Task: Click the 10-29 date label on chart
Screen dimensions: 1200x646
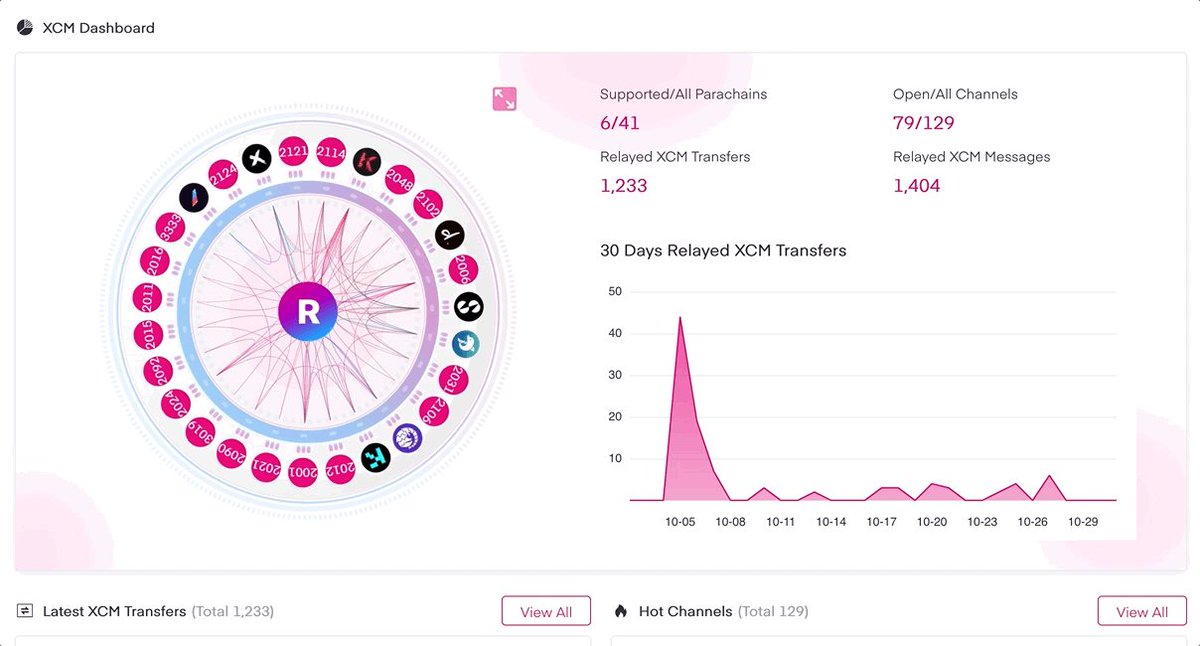Action: [1083, 522]
